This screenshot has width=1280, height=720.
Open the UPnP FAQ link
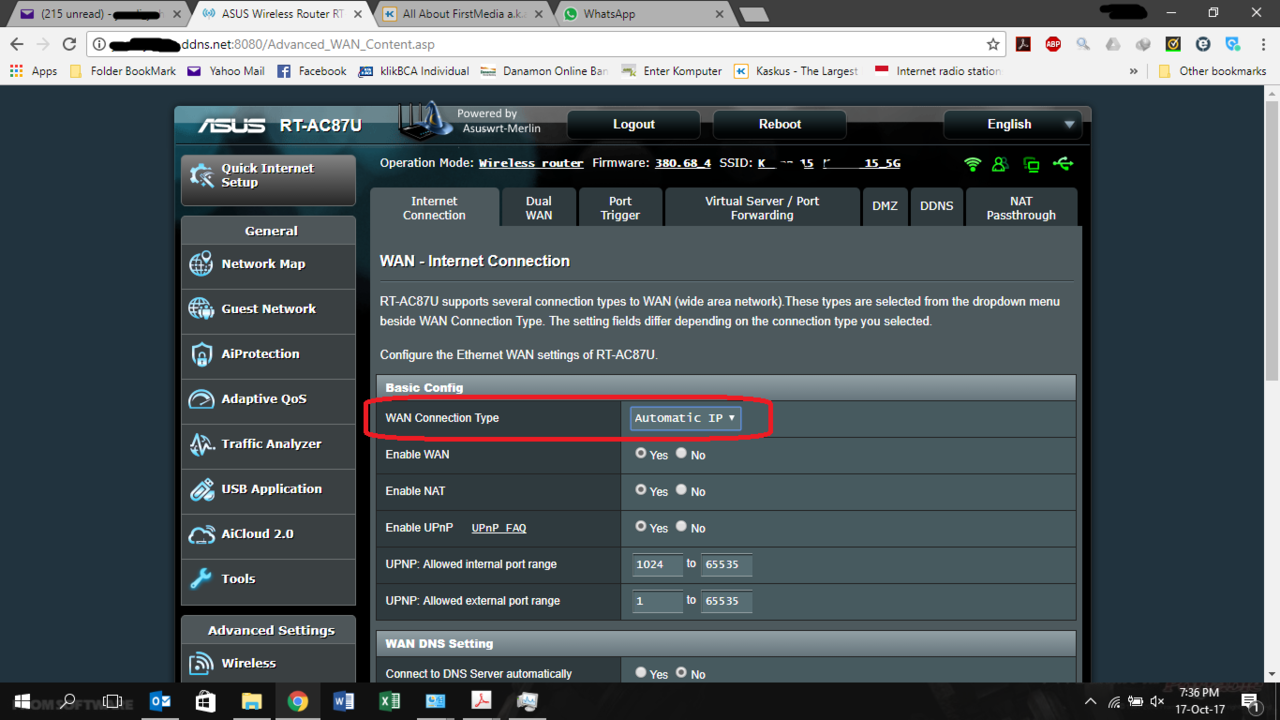pos(498,528)
